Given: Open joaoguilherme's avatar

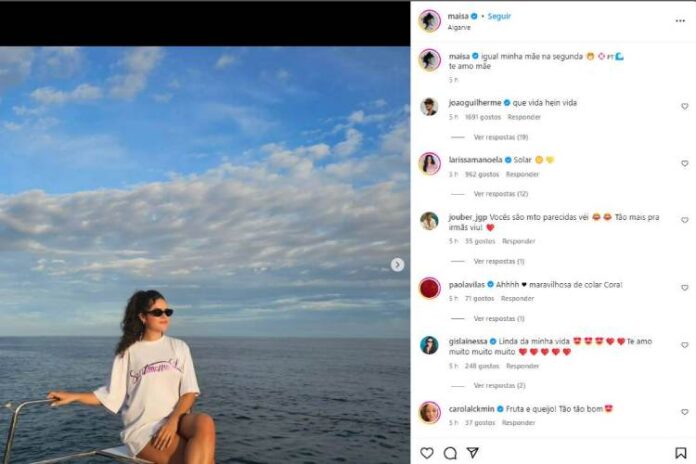Looking at the screenshot, I should coord(429,106).
